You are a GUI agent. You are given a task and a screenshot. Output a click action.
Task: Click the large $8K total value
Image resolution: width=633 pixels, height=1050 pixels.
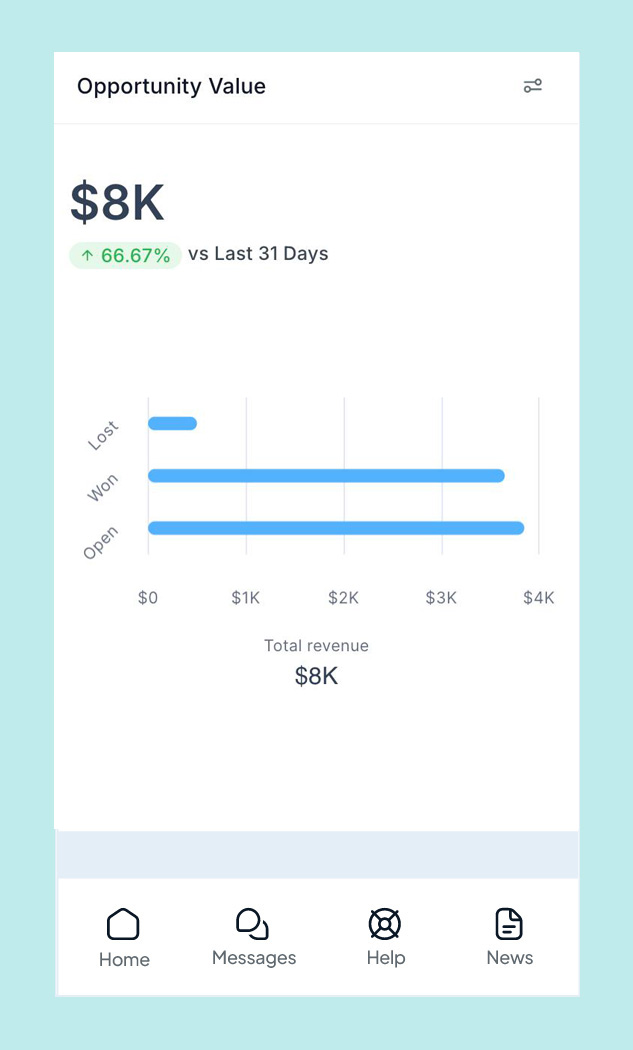click(117, 203)
